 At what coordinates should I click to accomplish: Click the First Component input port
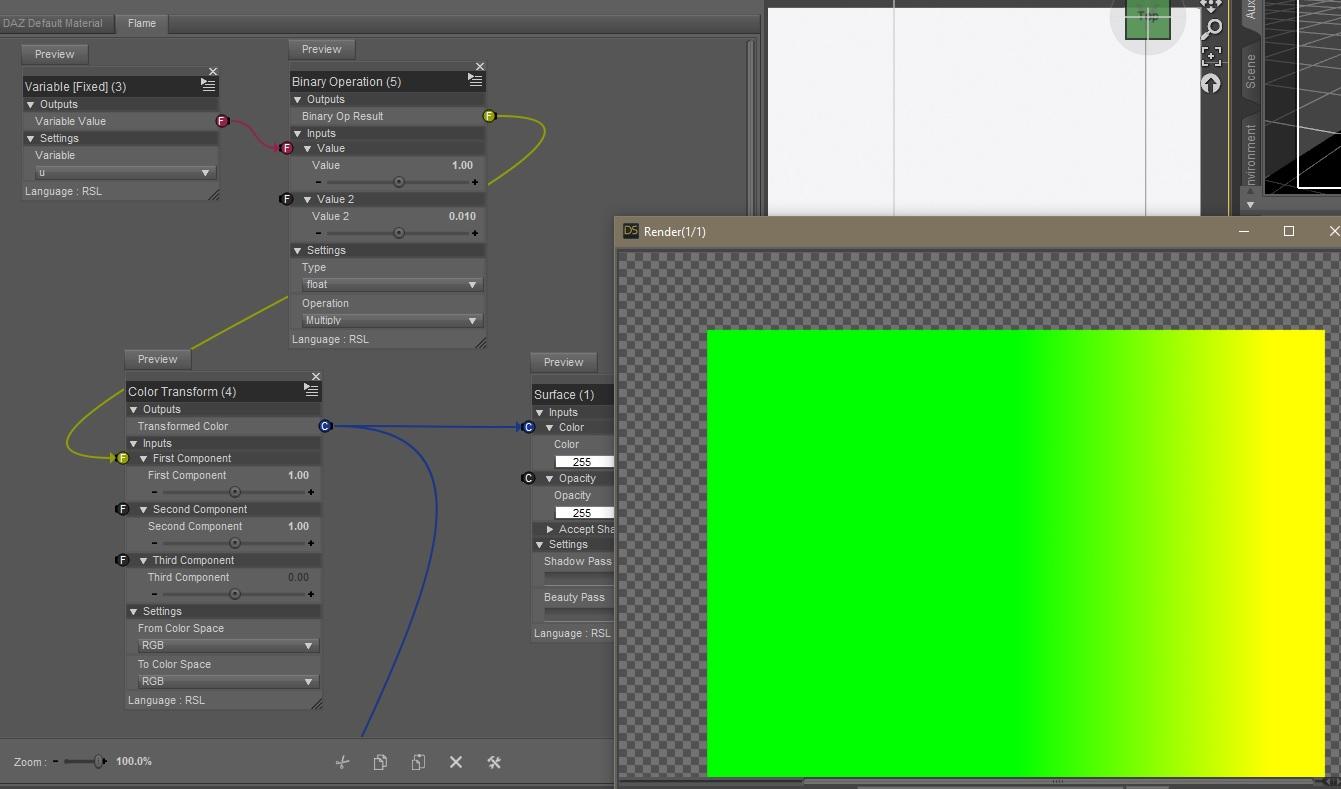123,458
